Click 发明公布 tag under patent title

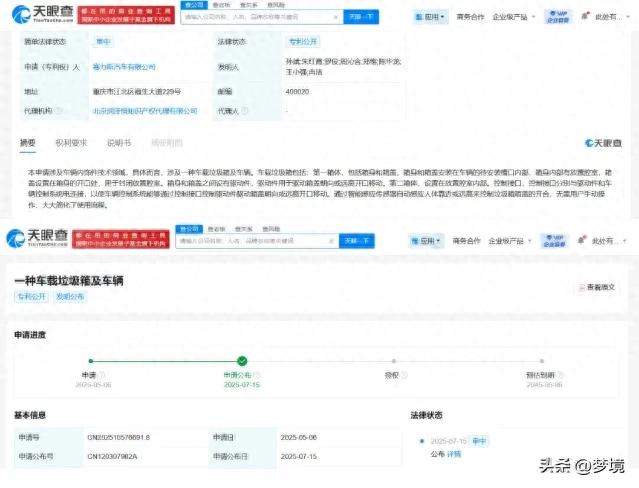70,297
